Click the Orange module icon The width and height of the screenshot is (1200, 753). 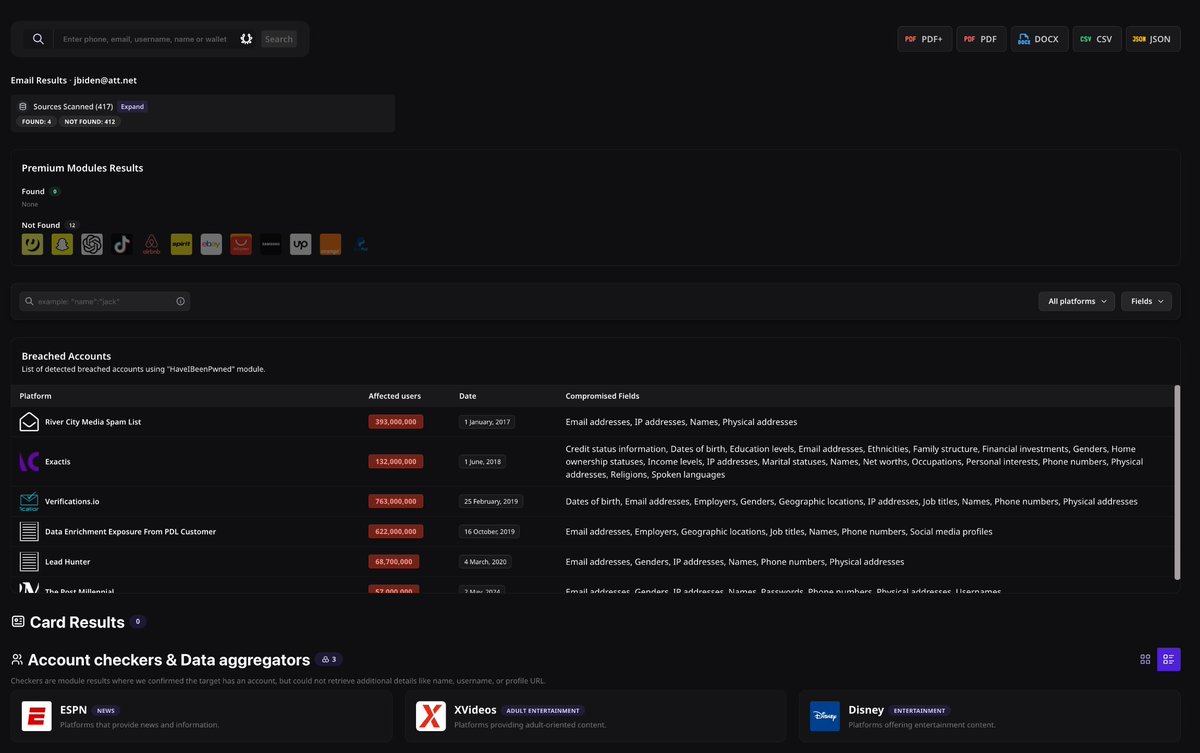pos(330,244)
